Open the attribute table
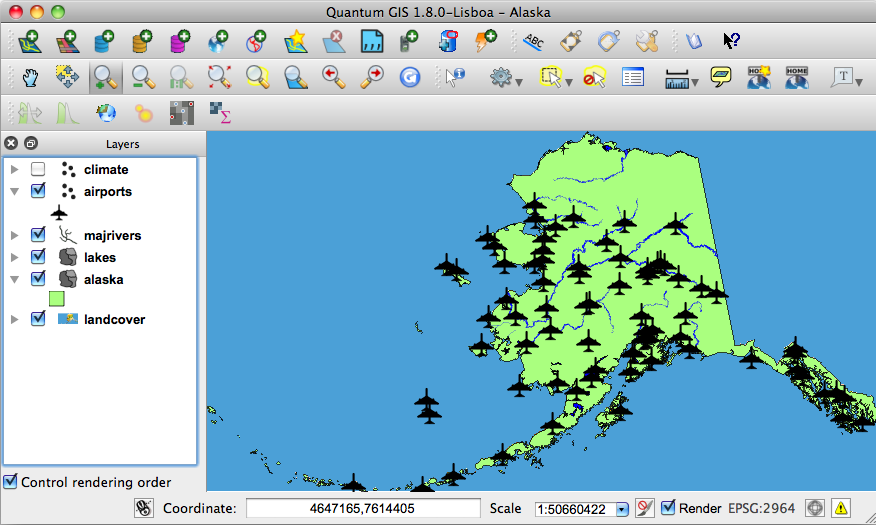This screenshot has height=525, width=876. (x=632, y=77)
